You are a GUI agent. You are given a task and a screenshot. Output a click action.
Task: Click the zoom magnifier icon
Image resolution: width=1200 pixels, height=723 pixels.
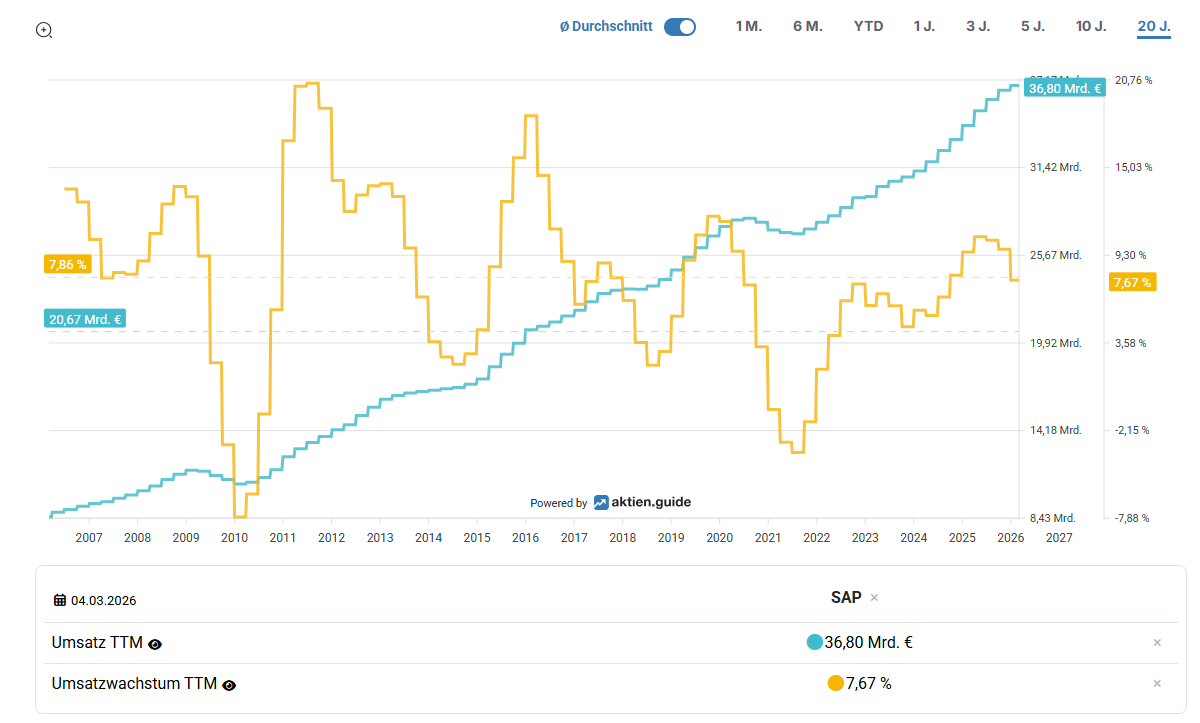[x=44, y=30]
